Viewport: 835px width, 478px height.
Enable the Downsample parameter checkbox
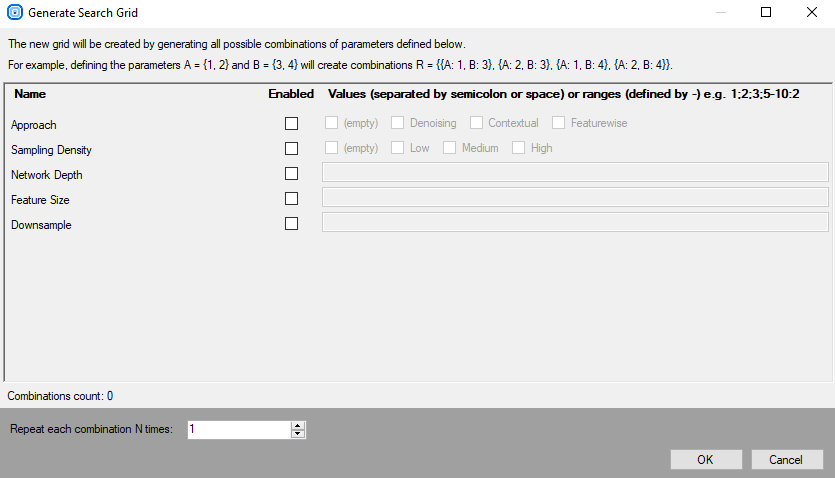tap(291, 224)
